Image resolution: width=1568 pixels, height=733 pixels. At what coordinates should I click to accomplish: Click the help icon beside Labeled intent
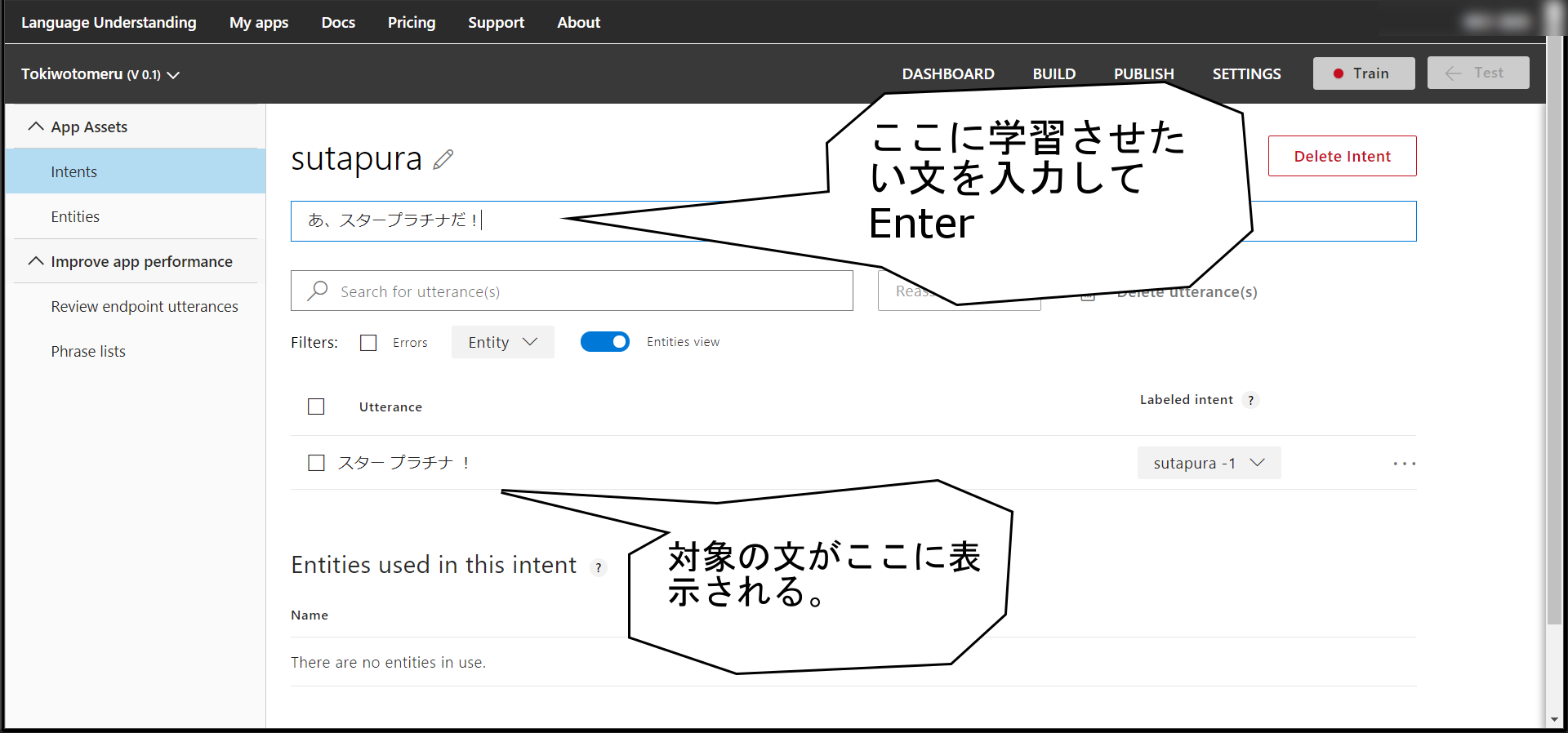1250,400
